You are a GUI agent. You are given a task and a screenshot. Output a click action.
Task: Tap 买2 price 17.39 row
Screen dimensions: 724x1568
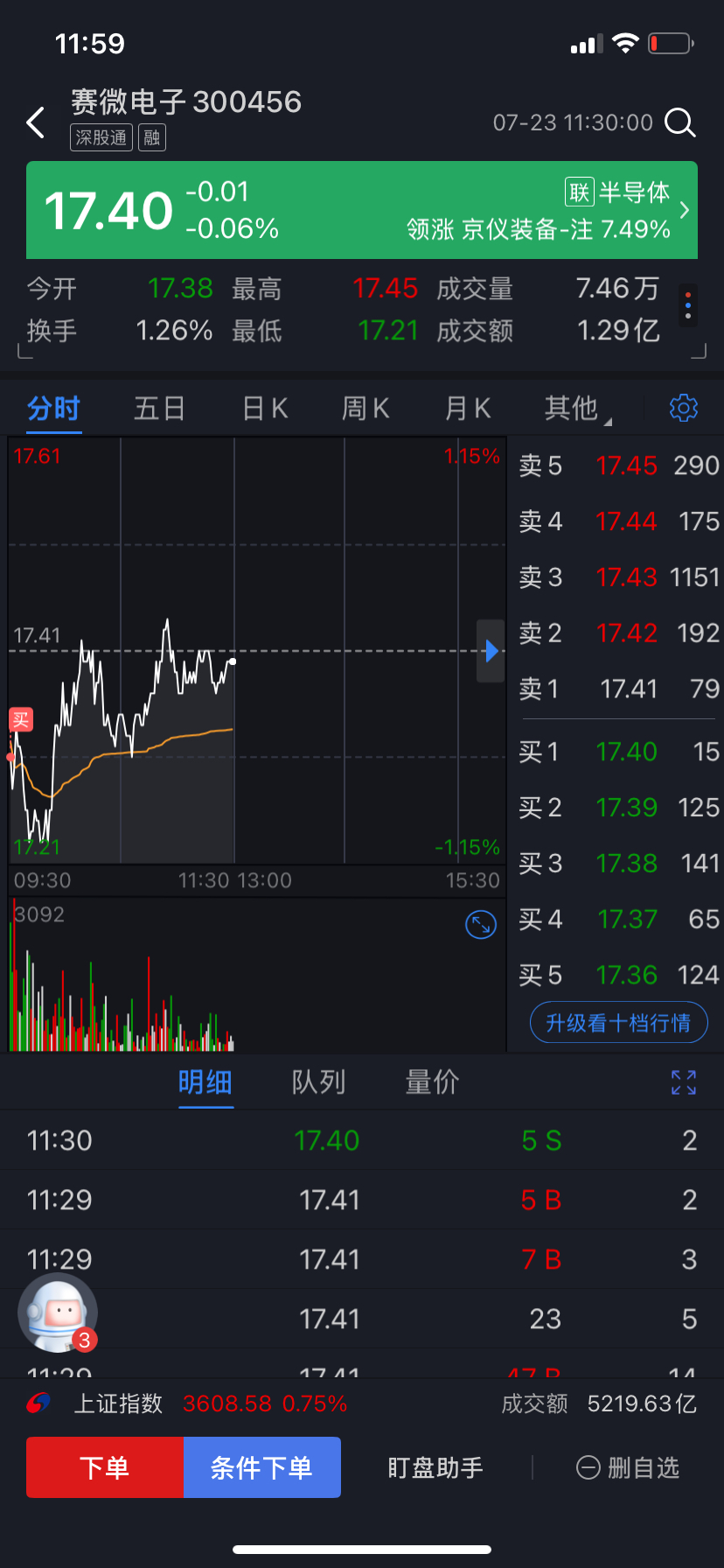[x=618, y=808]
